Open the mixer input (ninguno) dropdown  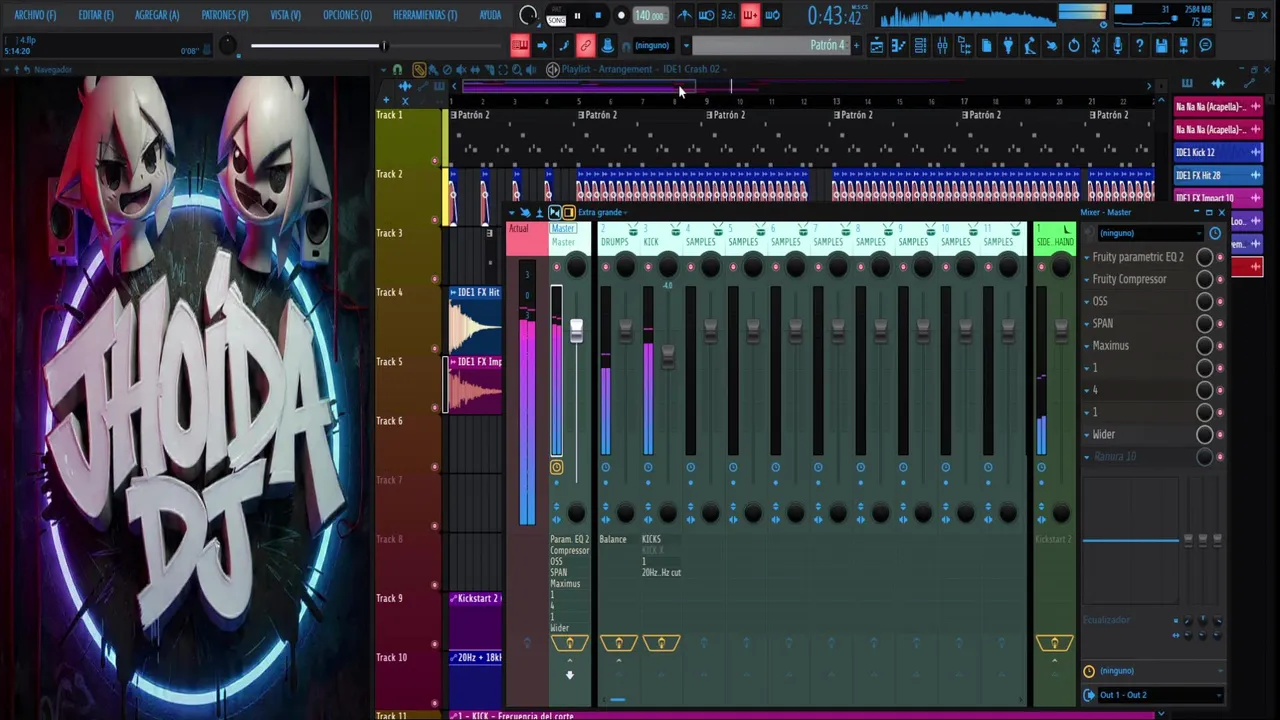[x=1149, y=233]
